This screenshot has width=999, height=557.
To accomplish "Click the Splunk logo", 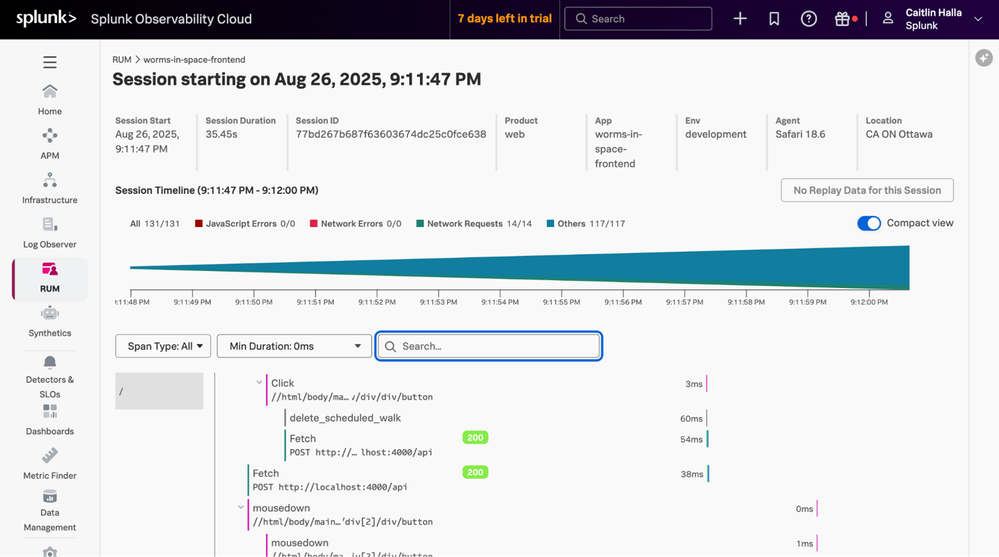I will tap(46, 18).
